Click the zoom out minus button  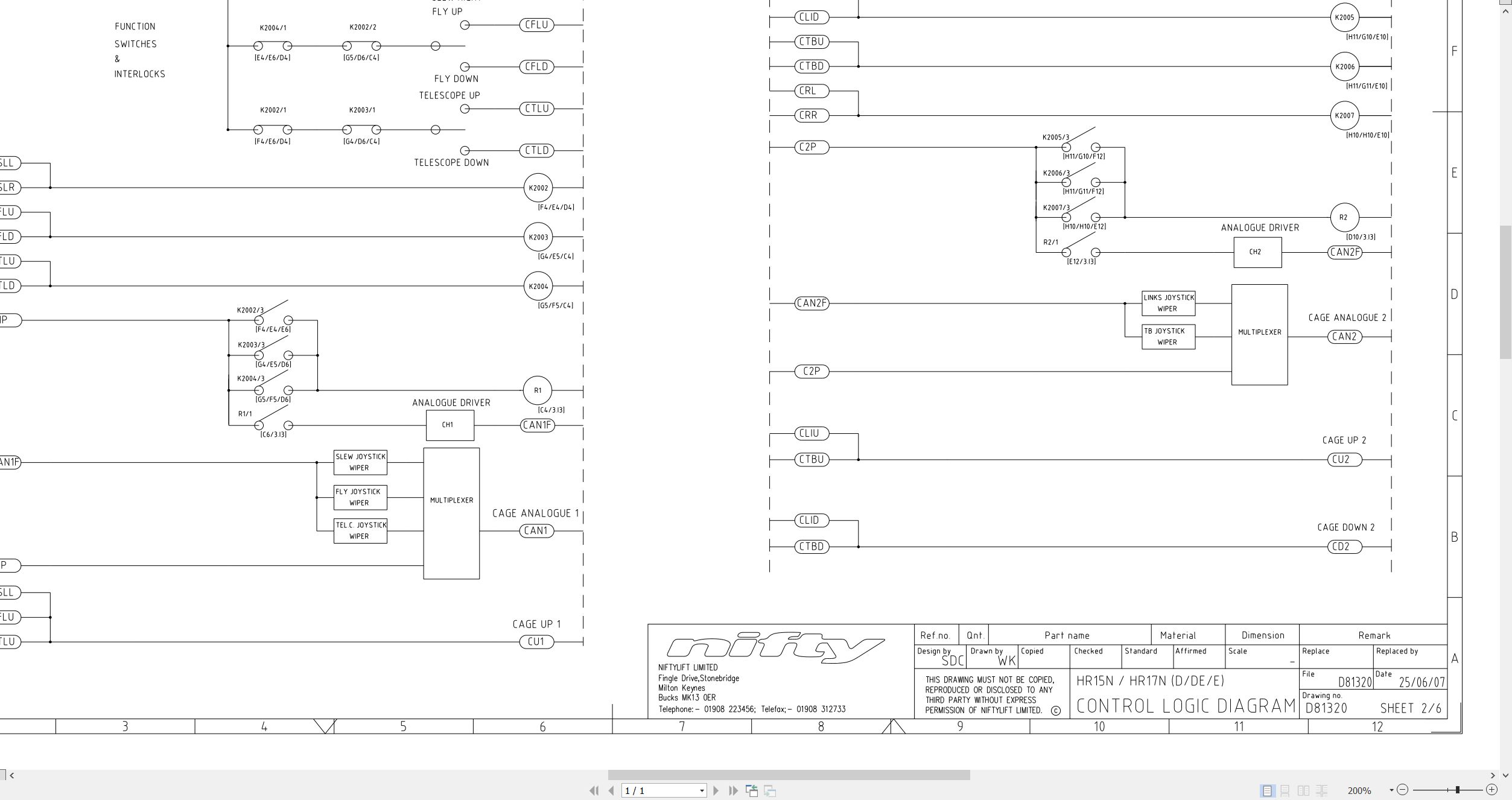pyautogui.click(x=1403, y=790)
